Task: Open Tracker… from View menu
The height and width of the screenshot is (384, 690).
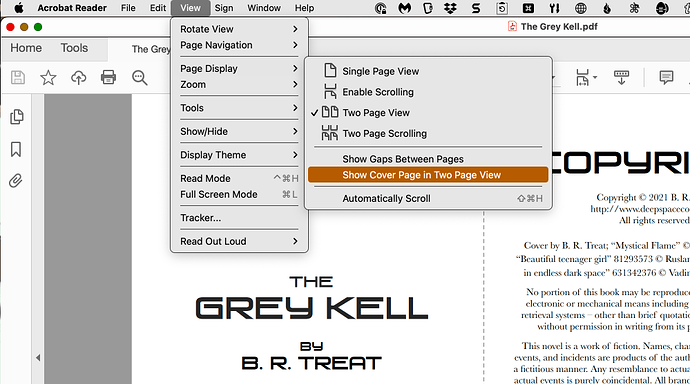Action: coord(239,218)
